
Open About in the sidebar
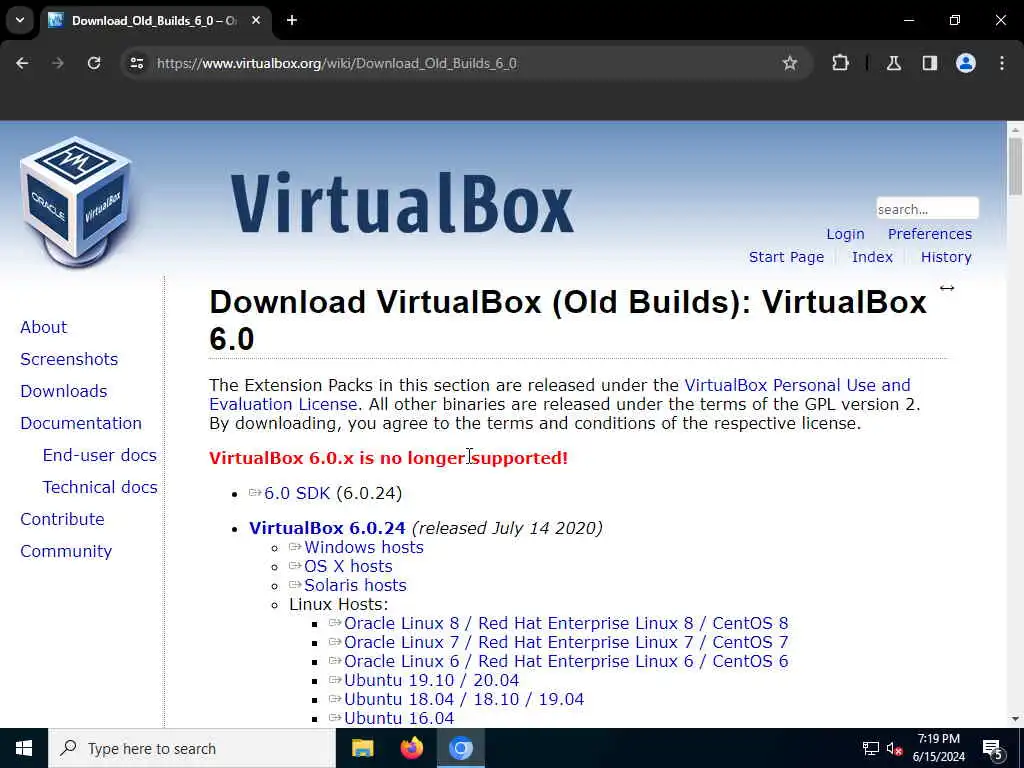[44, 327]
